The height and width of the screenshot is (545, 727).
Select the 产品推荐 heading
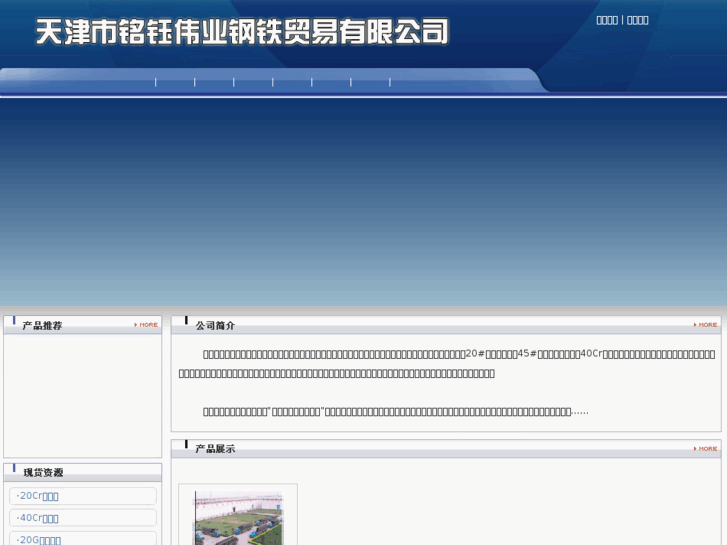click(x=42, y=326)
